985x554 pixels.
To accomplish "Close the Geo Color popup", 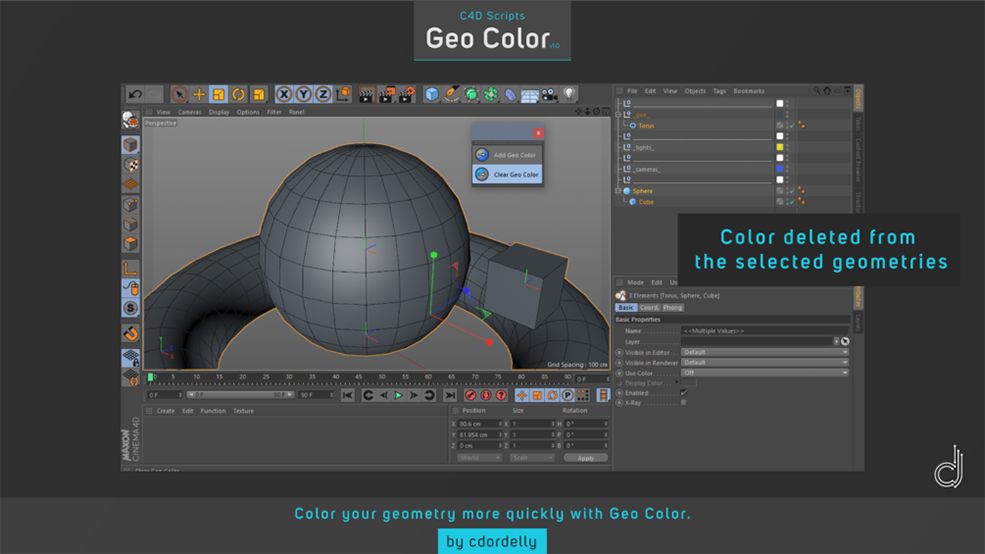I will (x=538, y=133).
